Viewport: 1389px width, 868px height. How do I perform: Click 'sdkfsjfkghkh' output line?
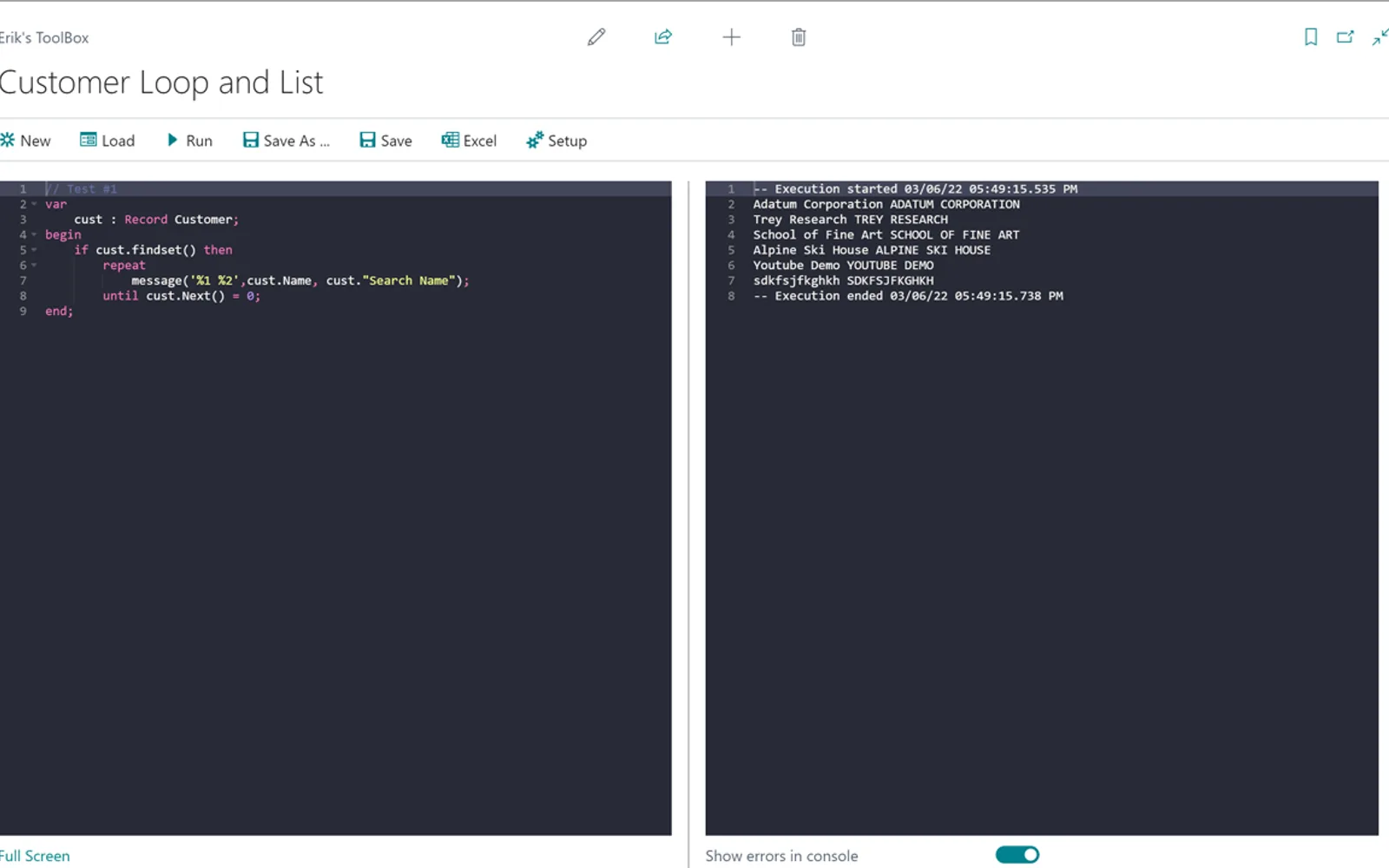(x=843, y=280)
